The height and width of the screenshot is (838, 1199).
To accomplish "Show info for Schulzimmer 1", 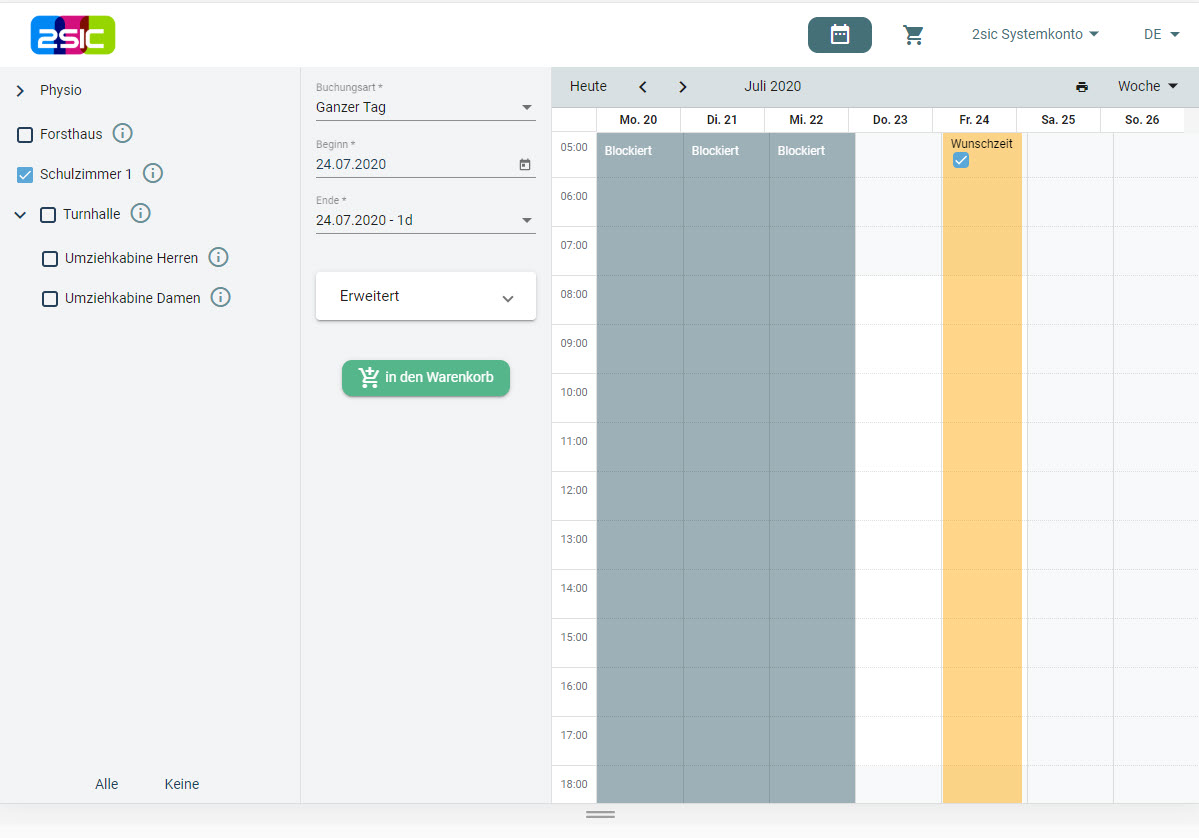I will click(x=153, y=173).
